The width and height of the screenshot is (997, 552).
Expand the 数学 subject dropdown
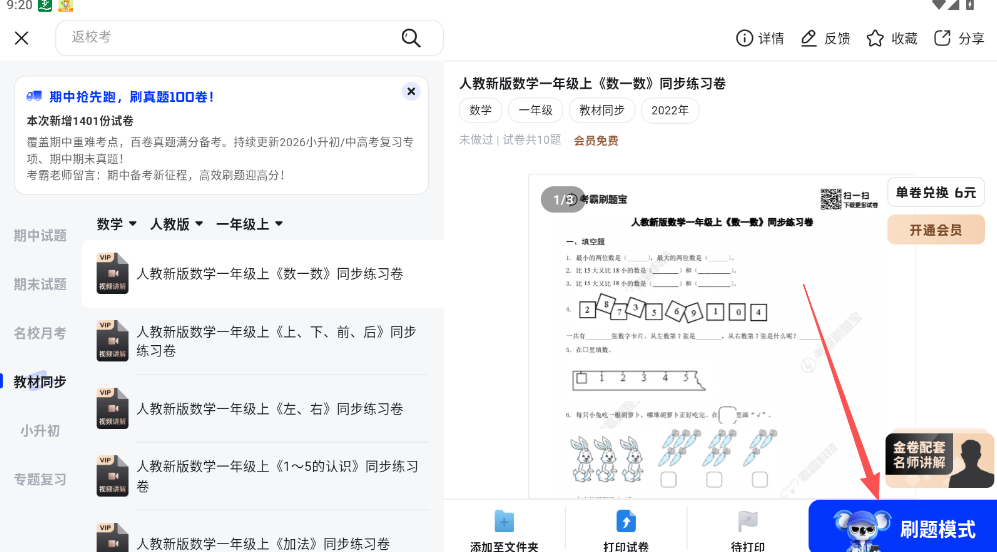pyautogui.click(x=116, y=224)
